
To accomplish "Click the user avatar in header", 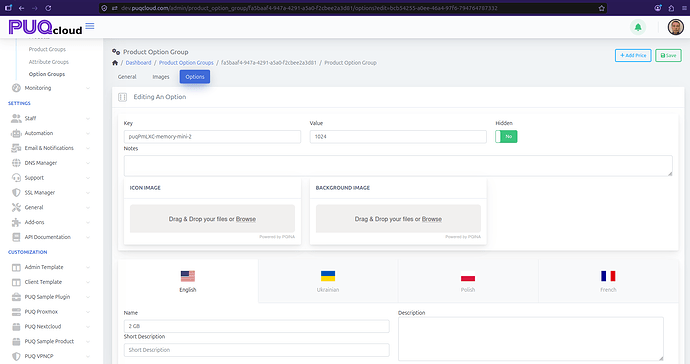I will point(675,27).
